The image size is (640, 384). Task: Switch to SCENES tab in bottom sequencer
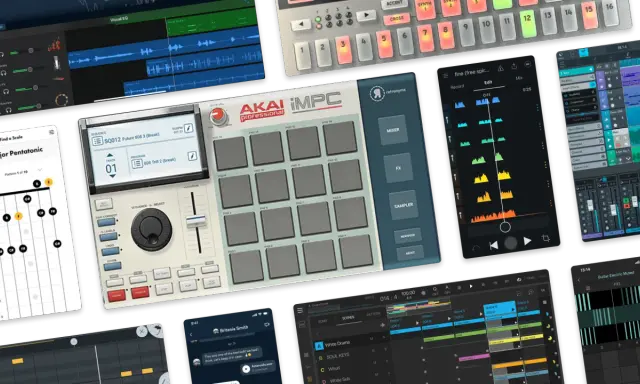pos(348,317)
